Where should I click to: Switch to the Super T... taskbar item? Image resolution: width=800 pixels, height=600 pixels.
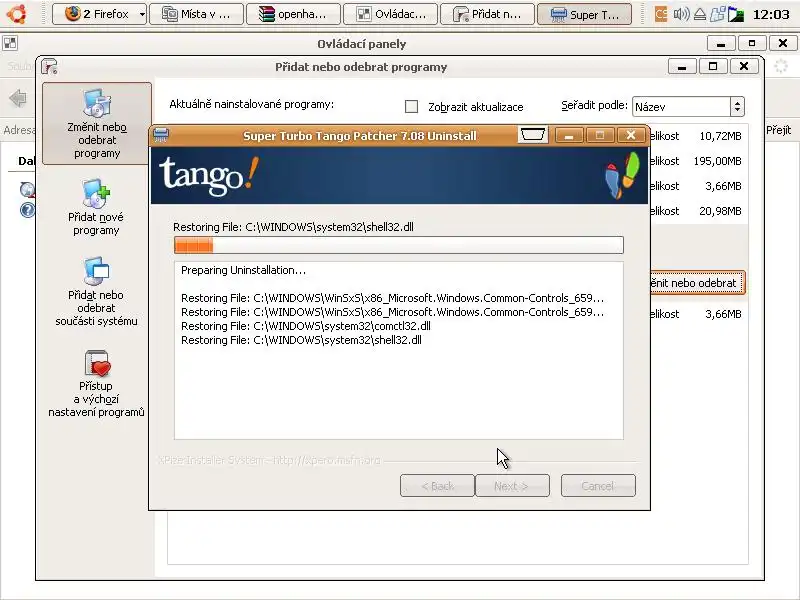point(584,14)
